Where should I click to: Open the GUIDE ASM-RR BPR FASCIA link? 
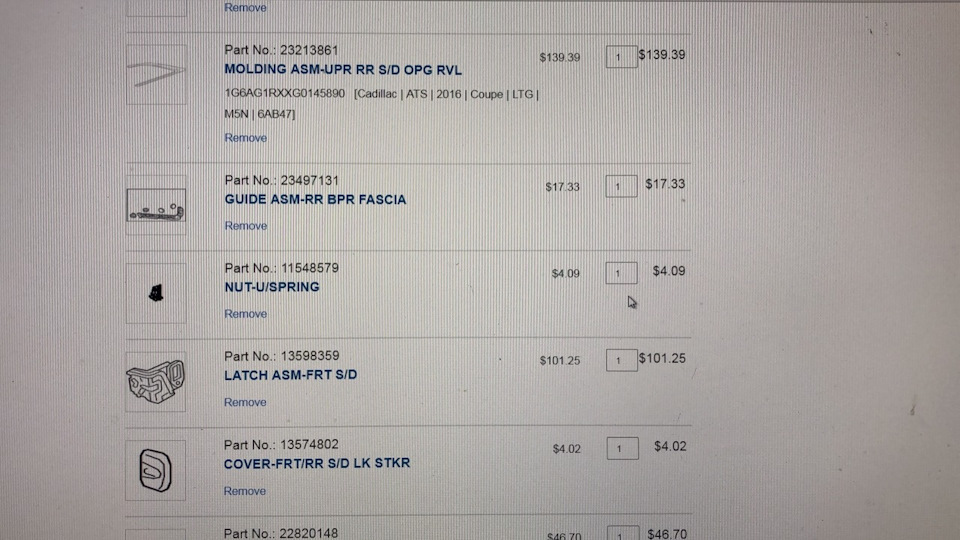315,200
